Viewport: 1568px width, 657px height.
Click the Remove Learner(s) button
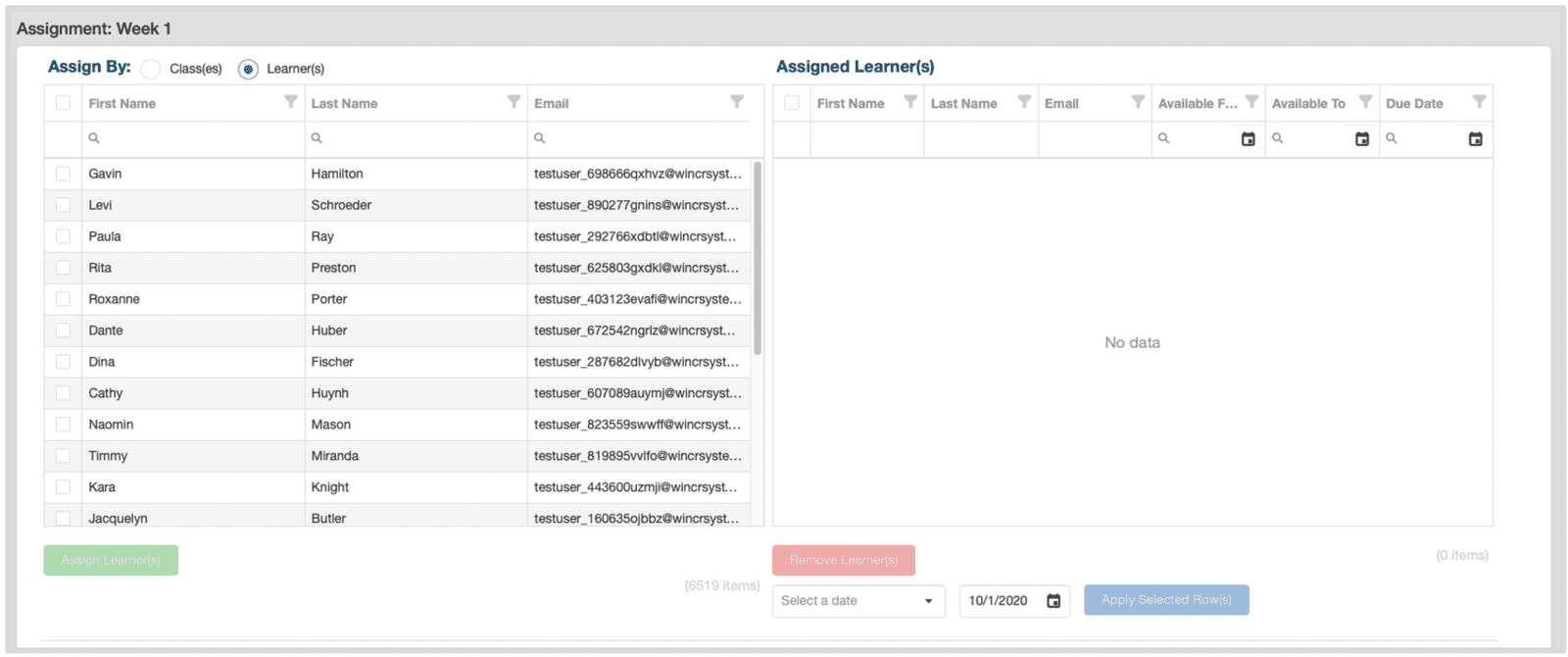click(843, 560)
